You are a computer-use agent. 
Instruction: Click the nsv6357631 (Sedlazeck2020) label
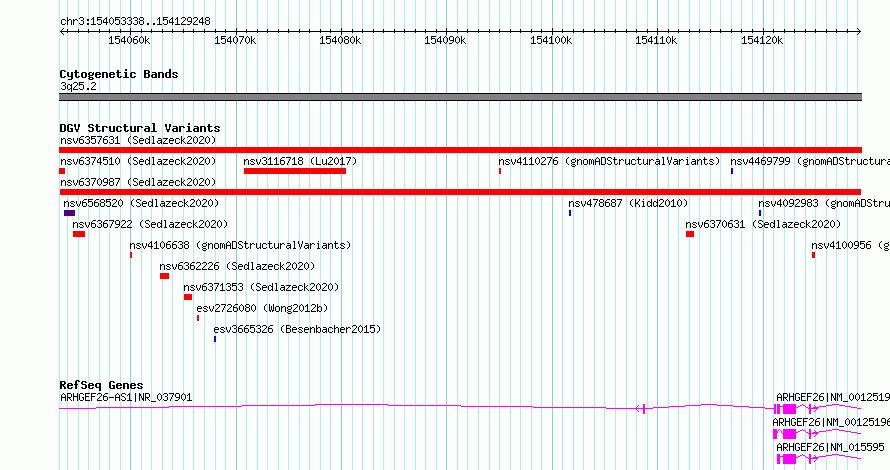pos(138,140)
